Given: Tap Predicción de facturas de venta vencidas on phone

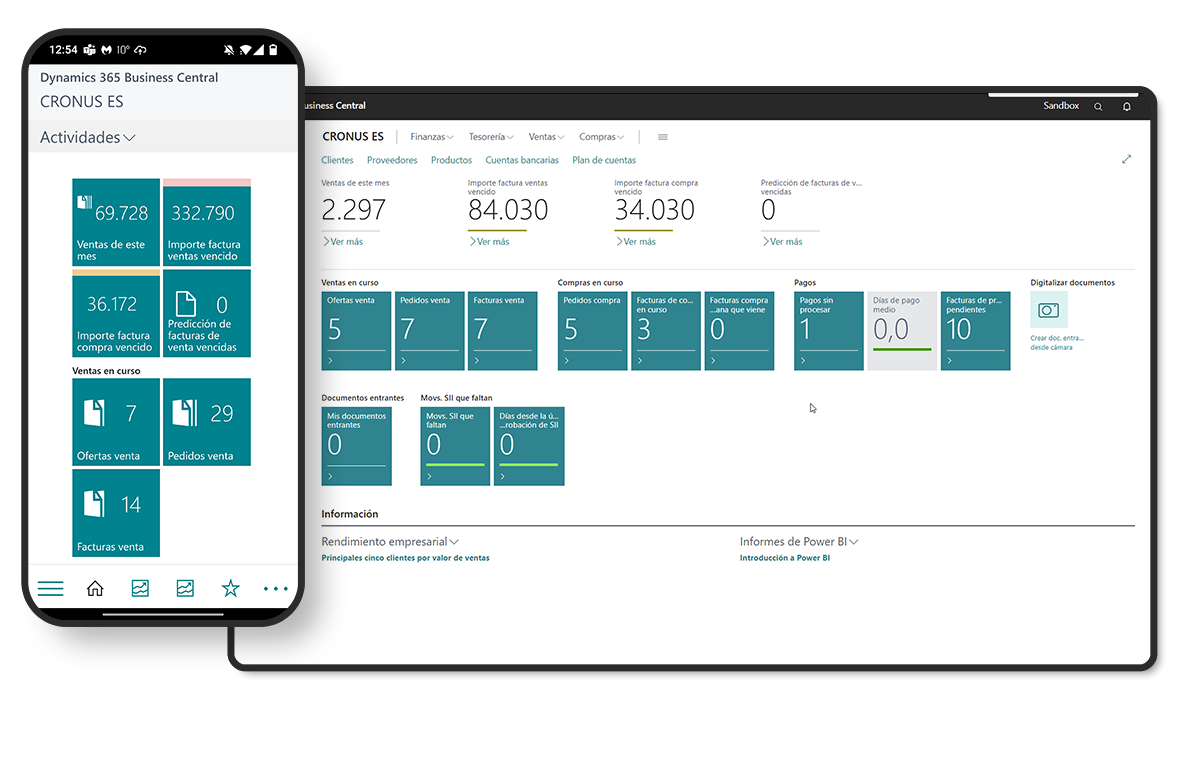Looking at the screenshot, I should point(207,313).
